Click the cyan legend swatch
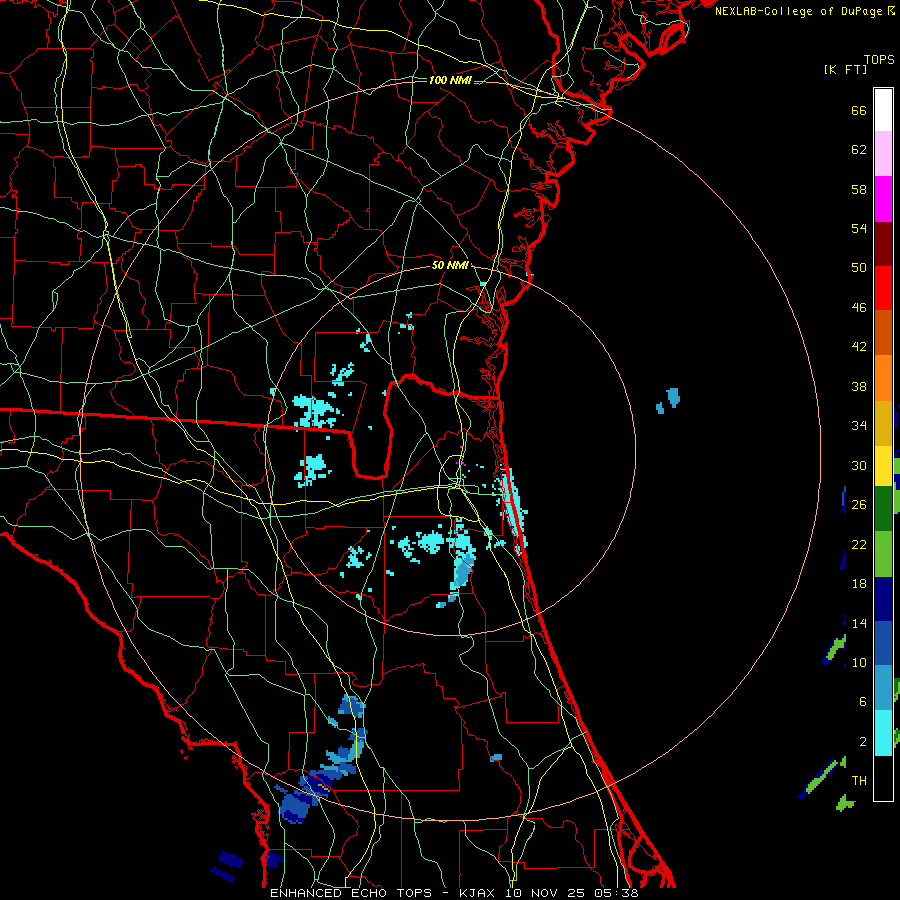The height and width of the screenshot is (900, 900). [x=883, y=733]
